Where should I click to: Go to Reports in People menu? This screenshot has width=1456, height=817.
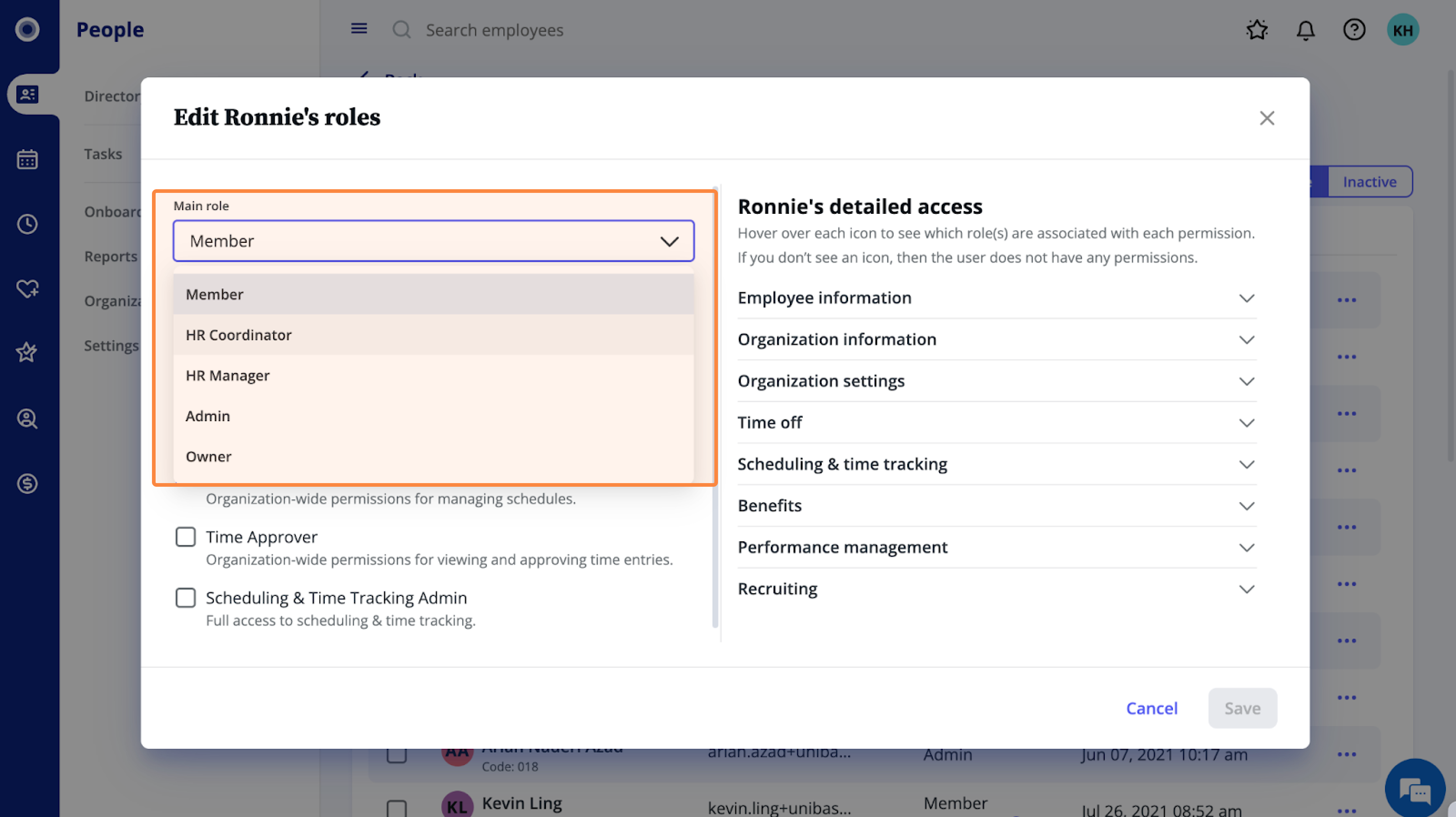[111, 257]
